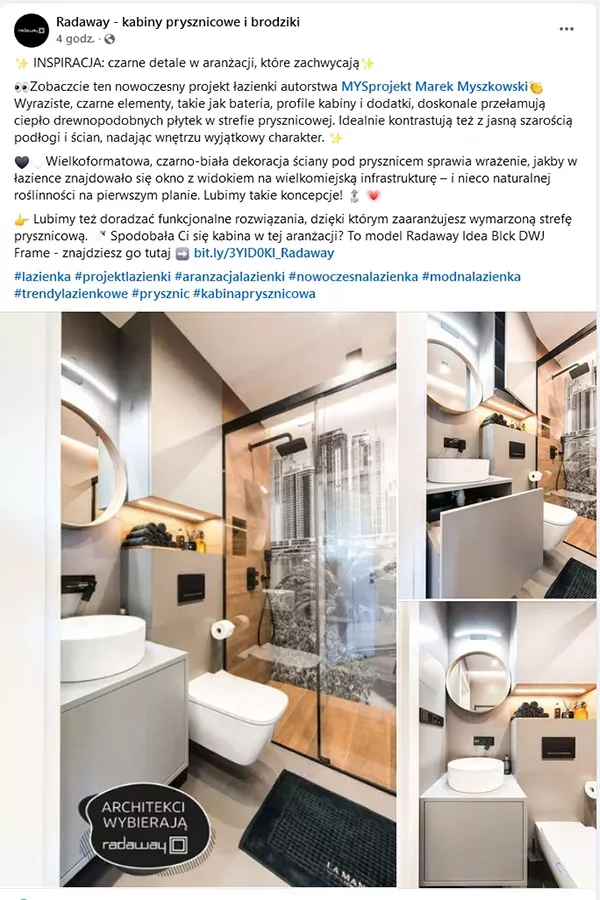Select the #nowoczesnalazienka hashtag
This screenshot has height=900, width=600.
coord(353,277)
